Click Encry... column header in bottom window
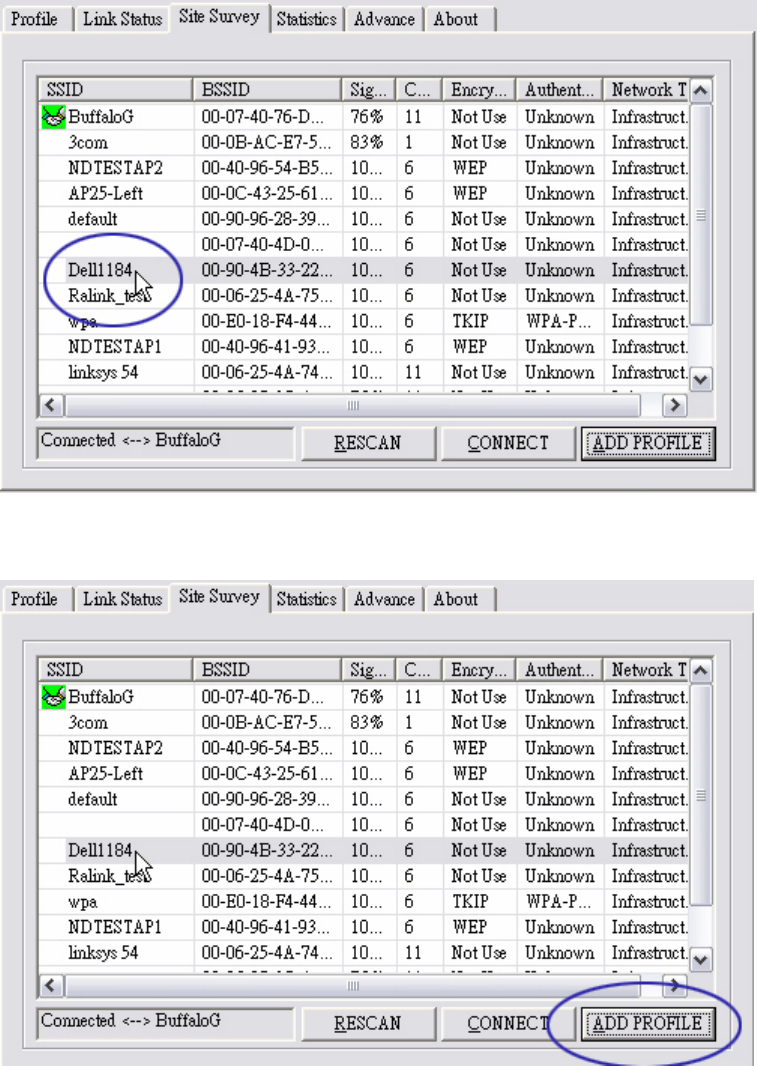The height and width of the screenshot is (1066, 757). (479, 670)
